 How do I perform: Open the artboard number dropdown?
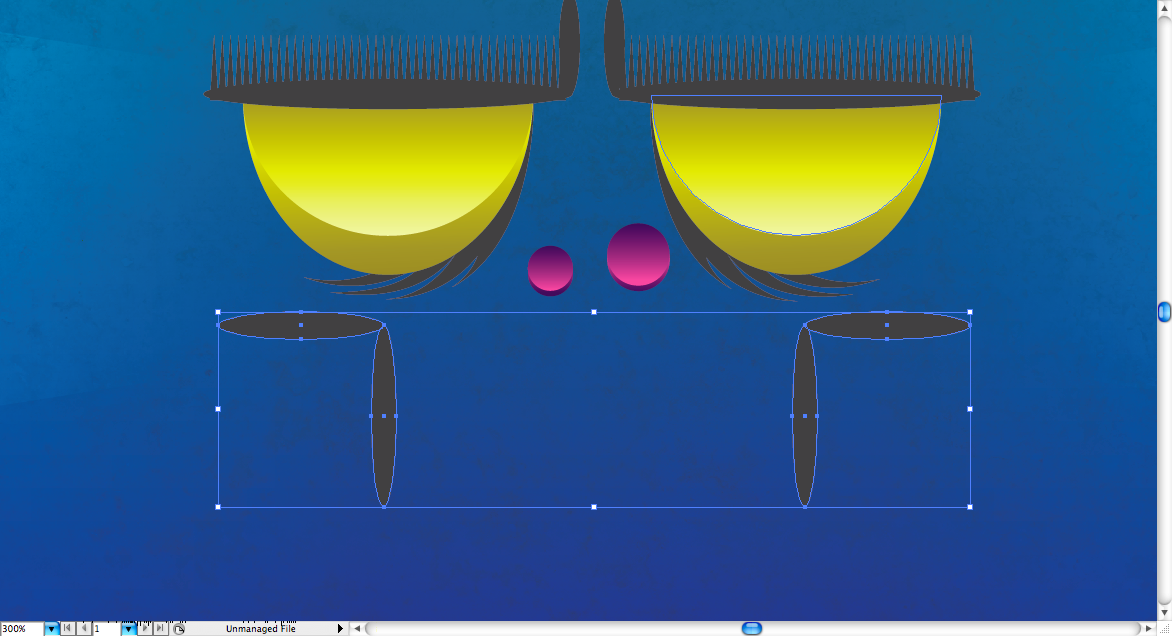pos(128,629)
